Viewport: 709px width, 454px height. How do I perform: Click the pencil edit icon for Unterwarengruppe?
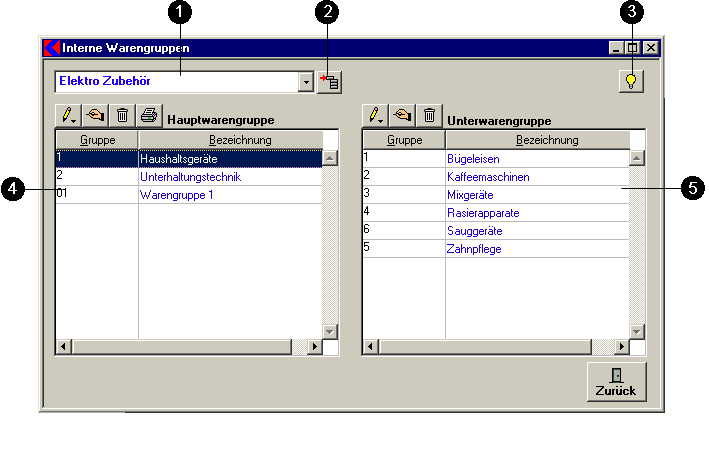[376, 116]
